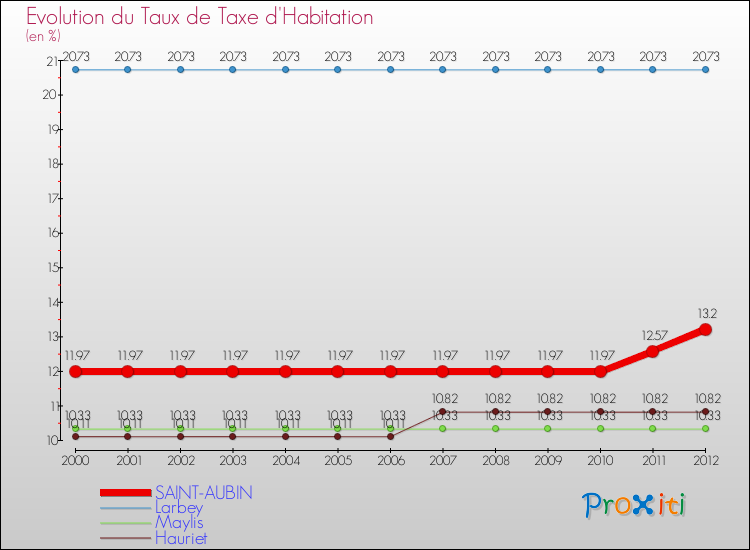Select the Larbey legend label
Image resolution: width=750 pixels, height=550 pixels.
pos(179,507)
